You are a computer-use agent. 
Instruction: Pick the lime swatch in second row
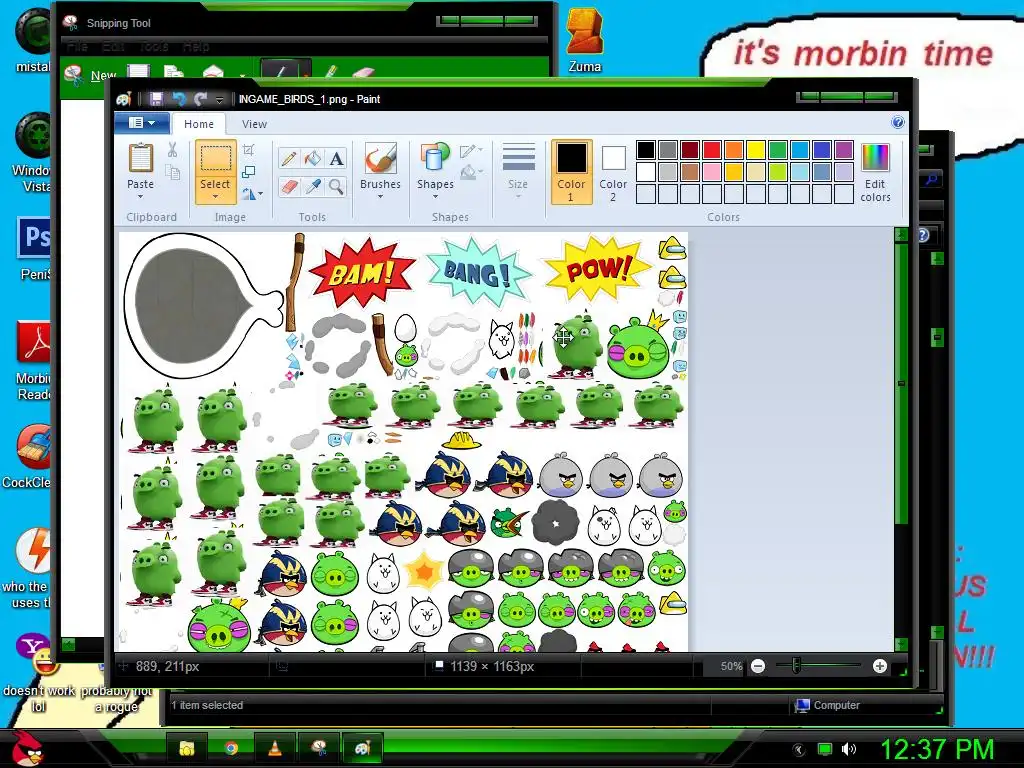(x=778, y=172)
